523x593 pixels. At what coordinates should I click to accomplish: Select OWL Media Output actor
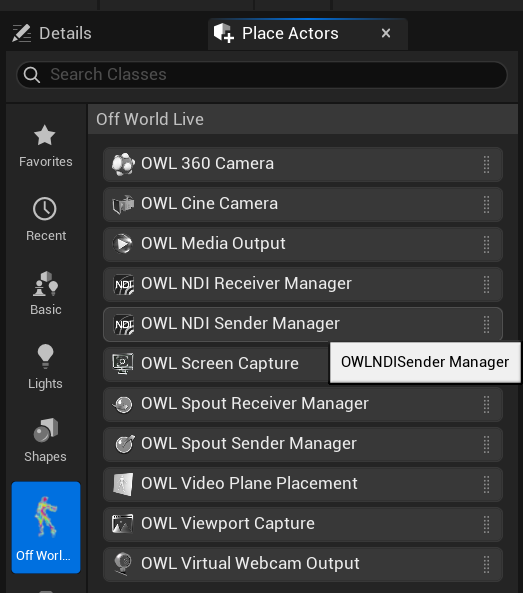click(303, 244)
